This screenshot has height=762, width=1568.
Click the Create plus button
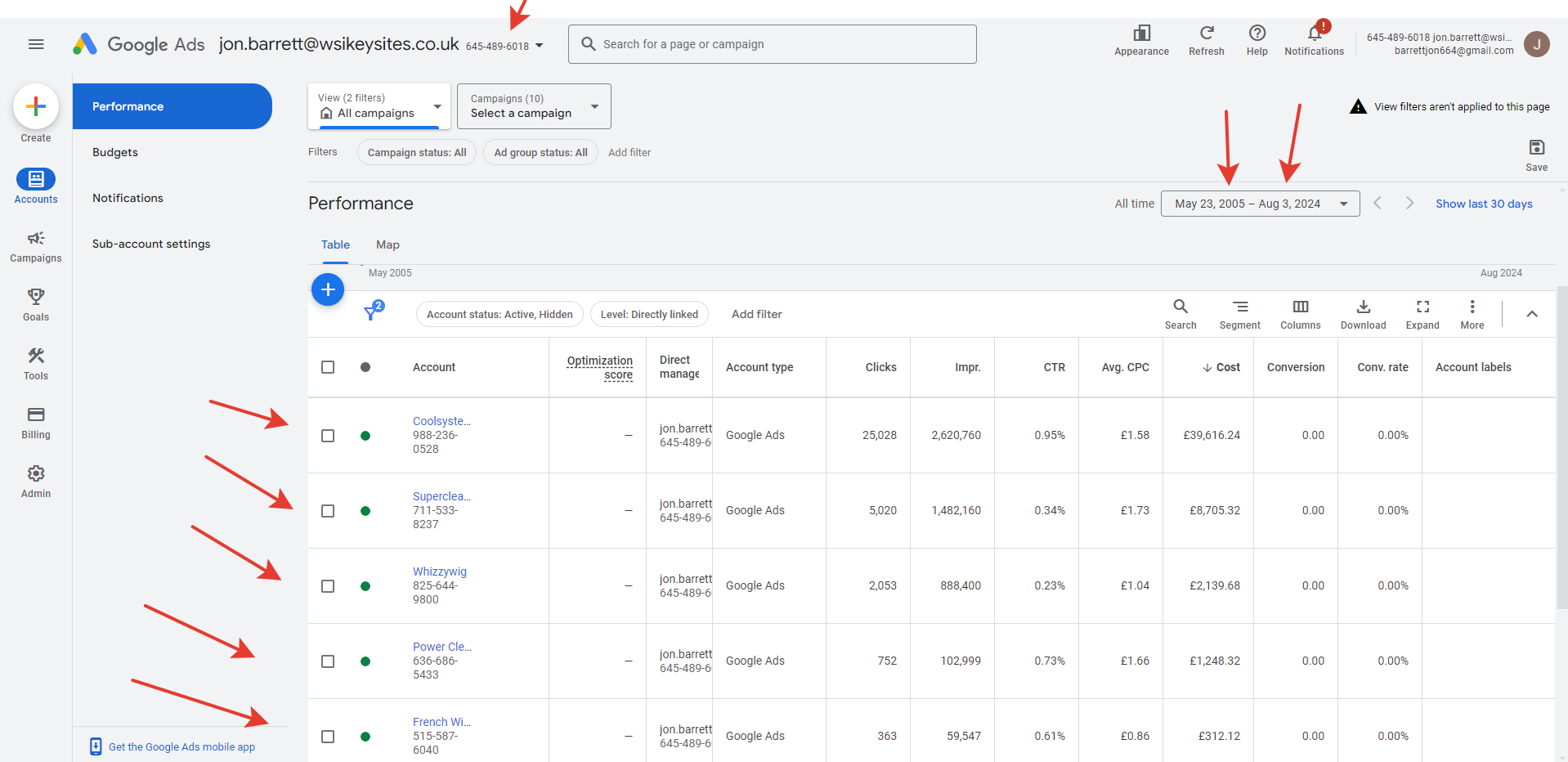[36, 106]
